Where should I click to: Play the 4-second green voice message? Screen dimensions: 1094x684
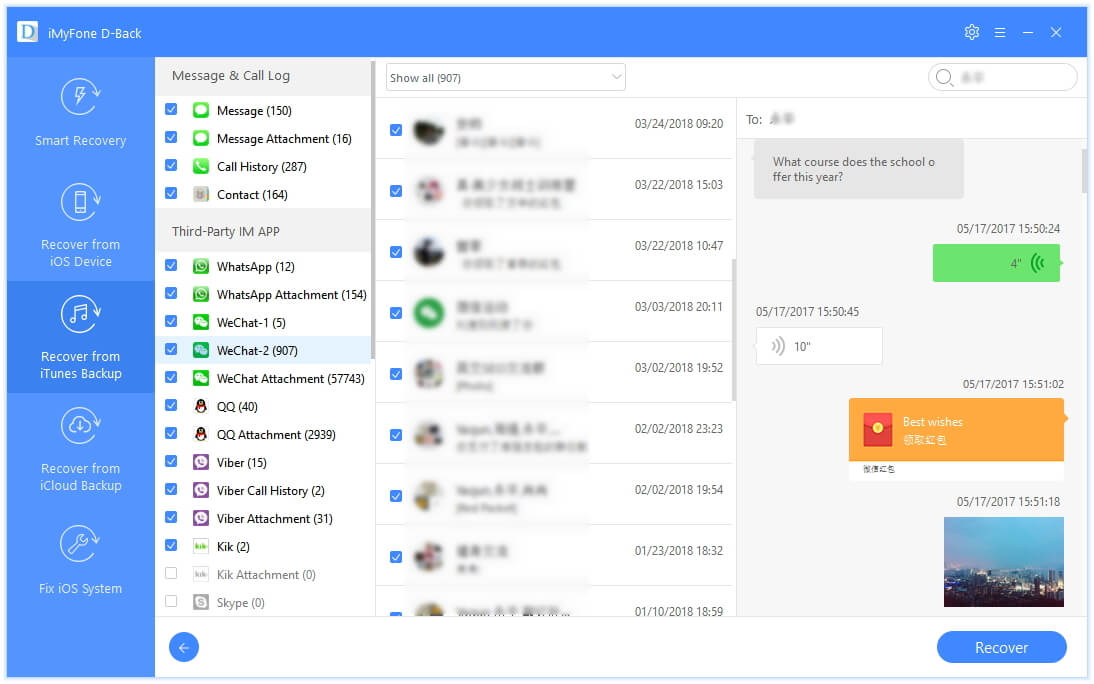tap(996, 263)
